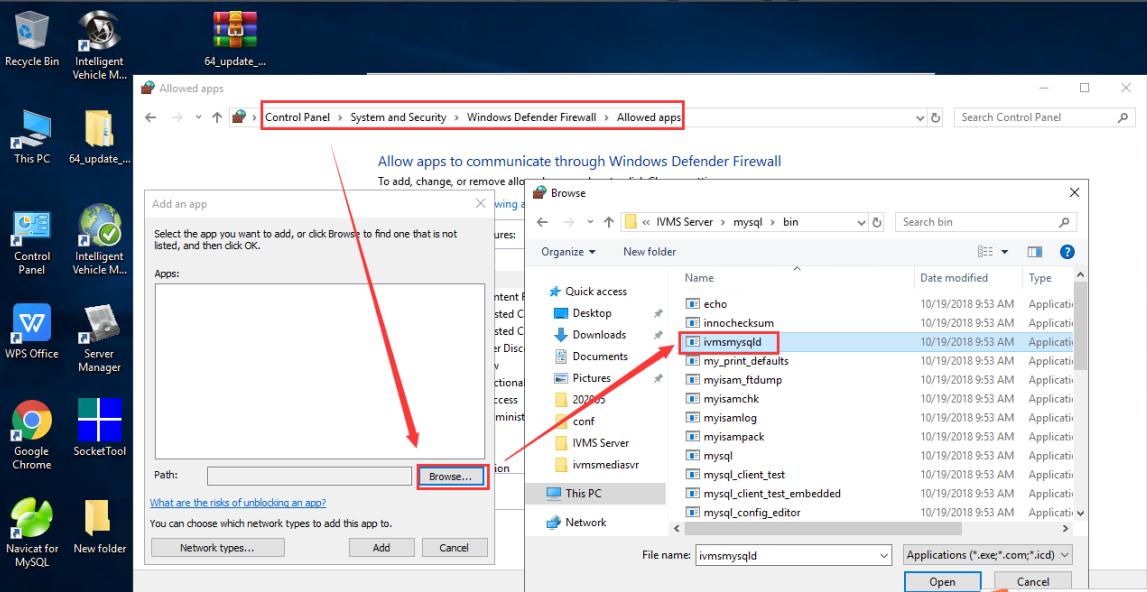Refresh the Browse dialog folder view
This screenshot has height=592, width=1147.
[x=878, y=222]
